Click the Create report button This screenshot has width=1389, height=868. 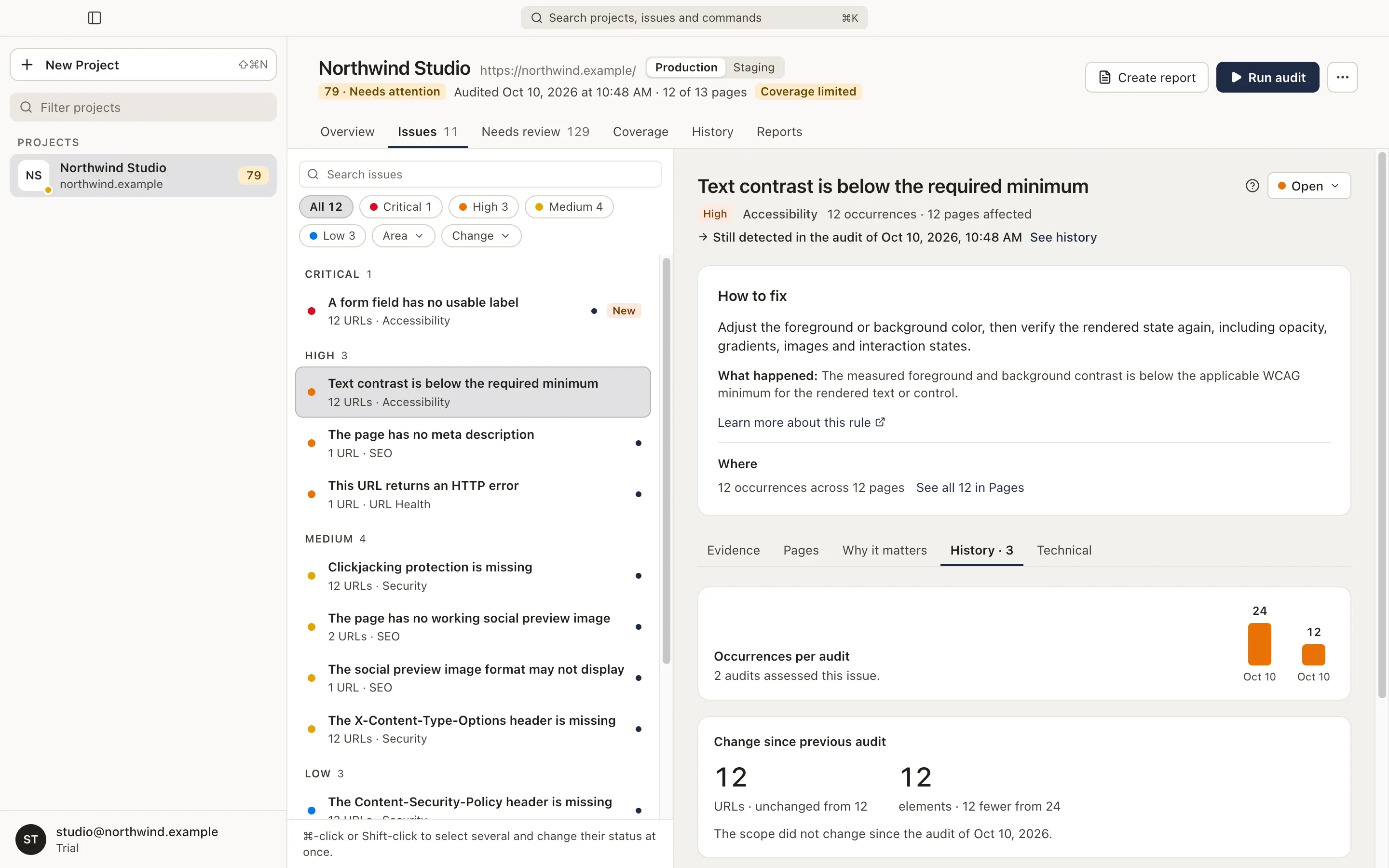click(1146, 77)
